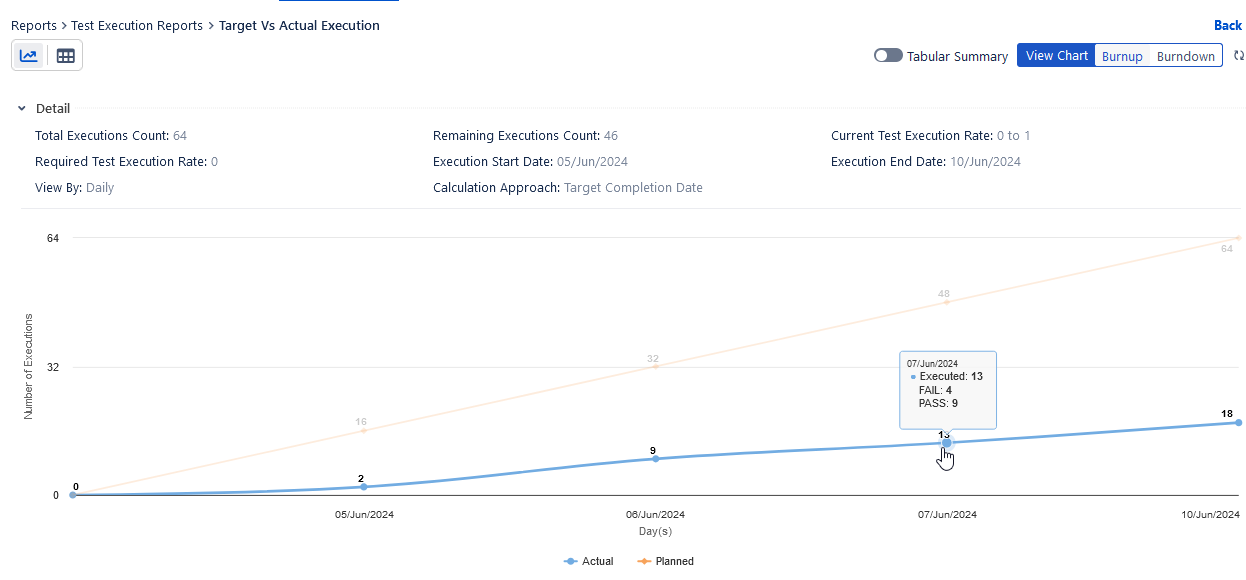Image resolution: width=1246 pixels, height=580 pixels.
Task: Go to Test Execution Reports breadcrumb
Action: (137, 25)
